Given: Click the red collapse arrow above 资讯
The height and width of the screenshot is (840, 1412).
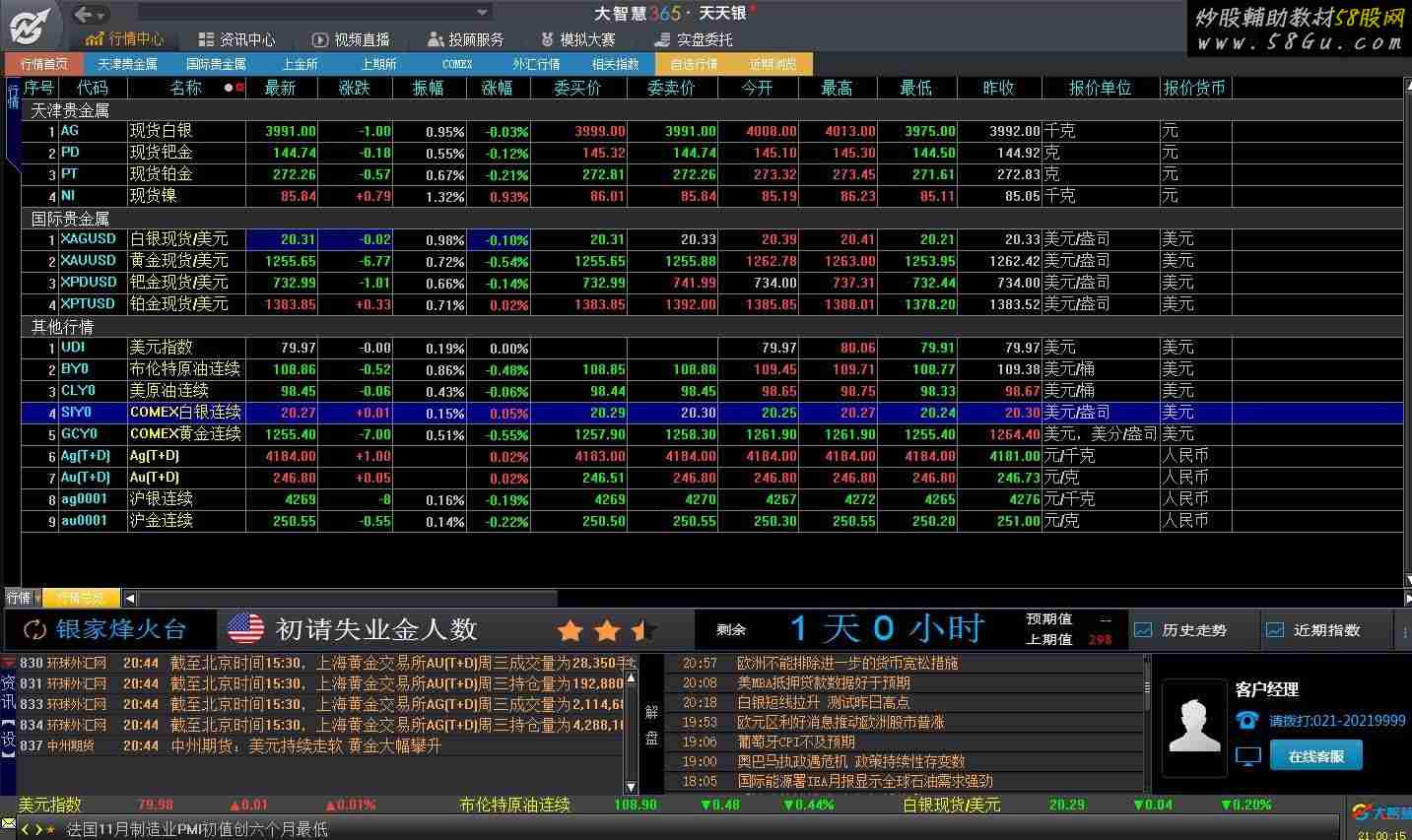Looking at the screenshot, I should (x=8, y=663).
